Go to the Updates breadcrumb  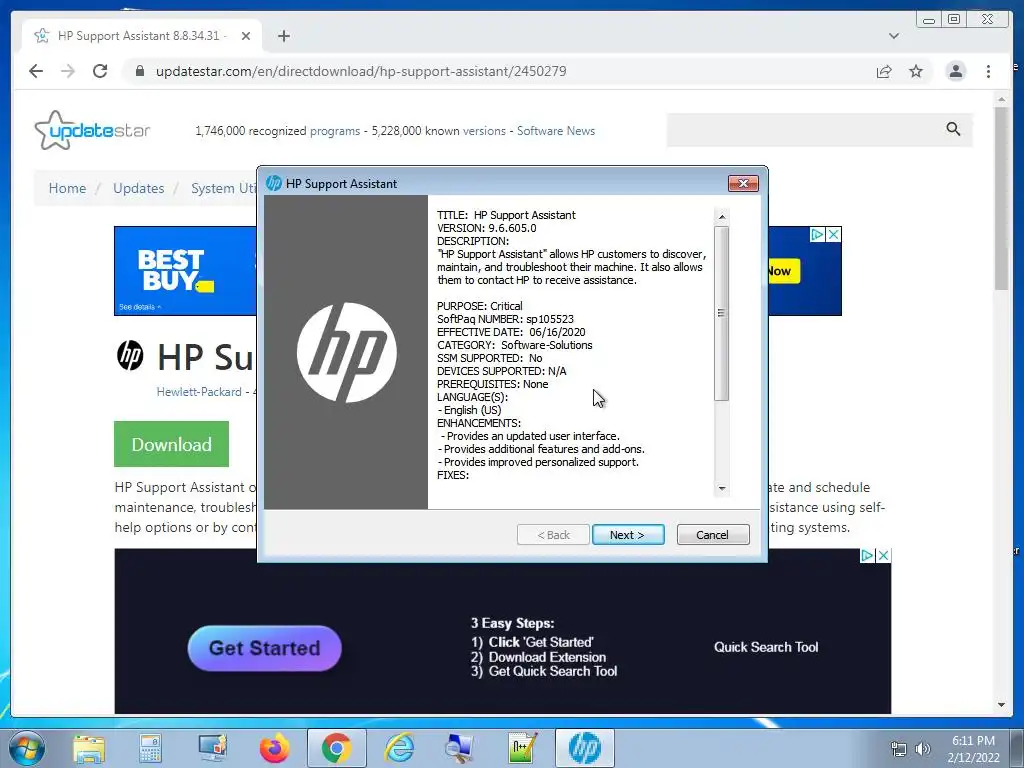tap(138, 188)
